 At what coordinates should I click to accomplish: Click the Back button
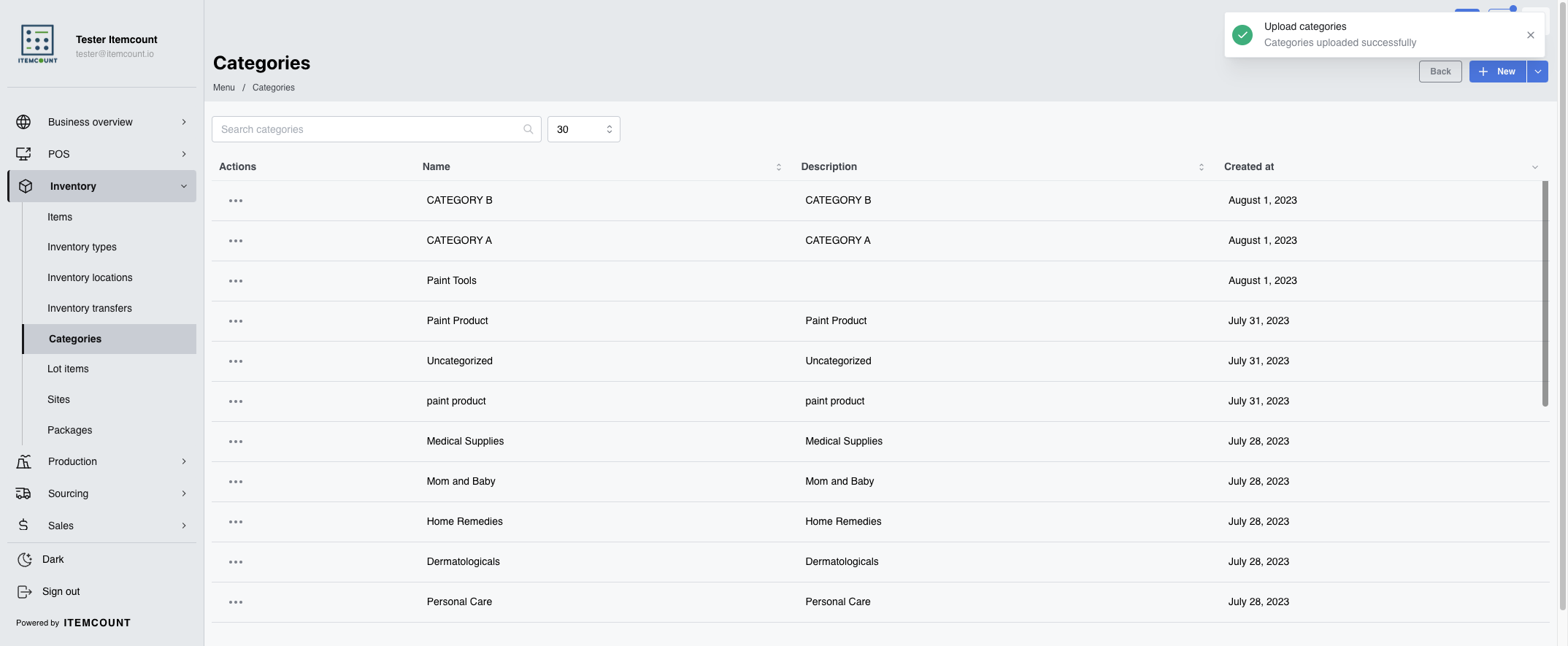(1440, 72)
